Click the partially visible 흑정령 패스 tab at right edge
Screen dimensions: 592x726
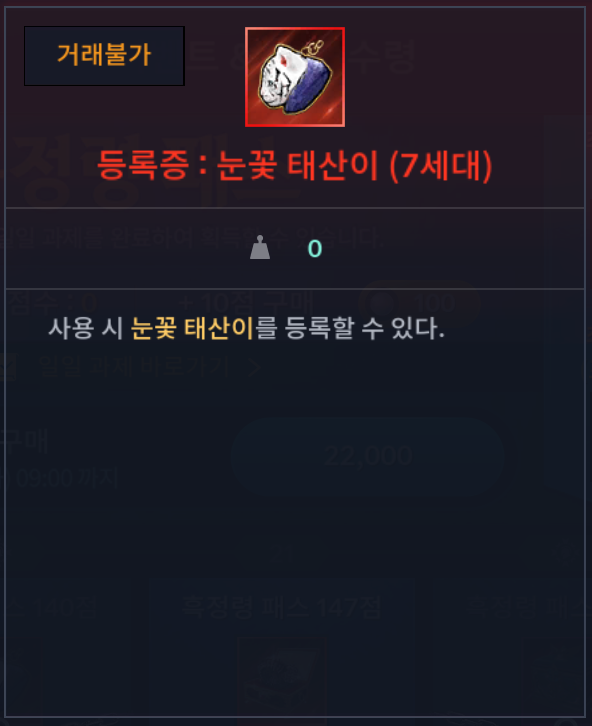pyautogui.click(x=525, y=607)
